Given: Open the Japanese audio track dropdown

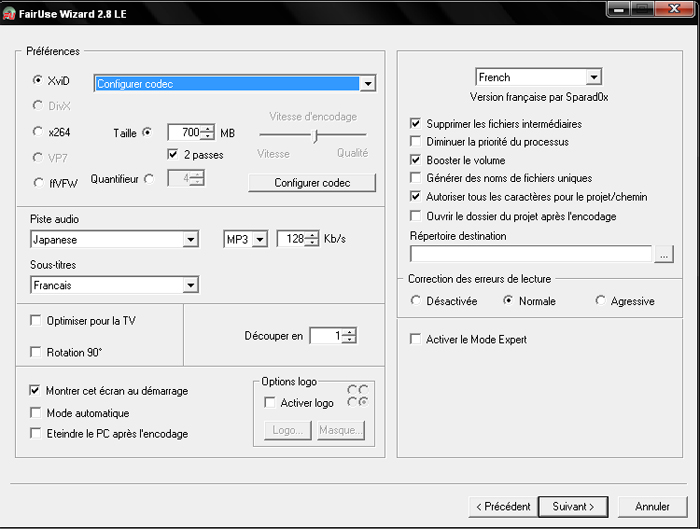Looking at the screenshot, I should pos(191,240).
